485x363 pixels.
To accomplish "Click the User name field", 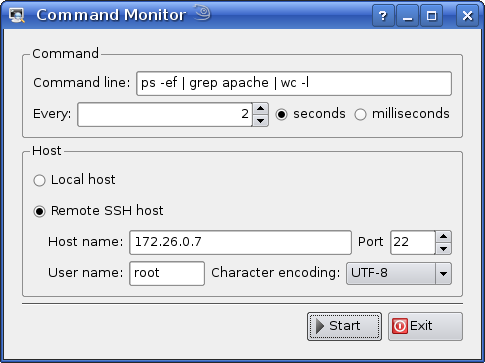I will 167,274.
